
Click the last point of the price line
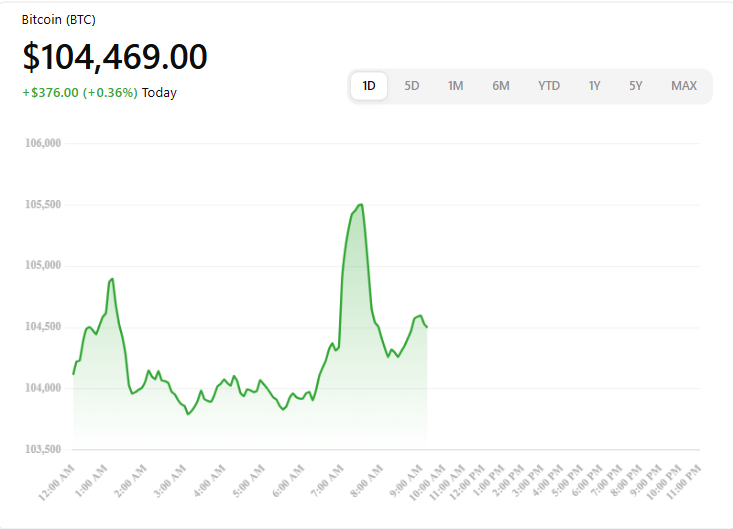click(427, 327)
